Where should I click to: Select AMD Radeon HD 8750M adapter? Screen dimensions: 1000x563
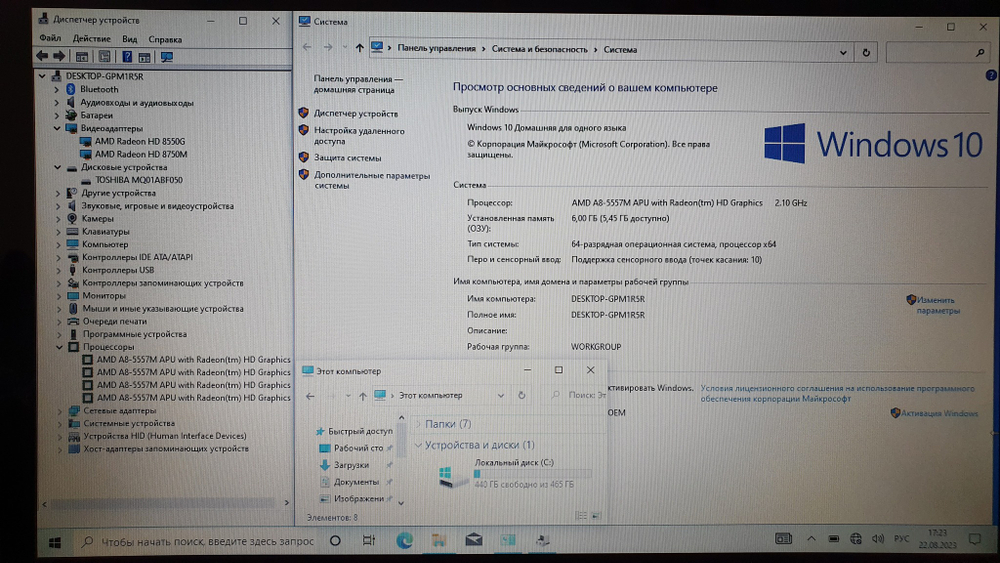click(x=141, y=154)
